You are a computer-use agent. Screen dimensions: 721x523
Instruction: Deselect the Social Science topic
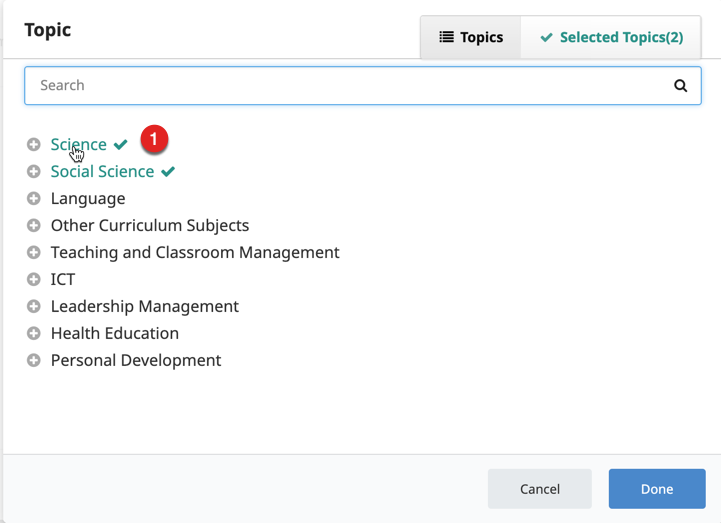click(102, 172)
